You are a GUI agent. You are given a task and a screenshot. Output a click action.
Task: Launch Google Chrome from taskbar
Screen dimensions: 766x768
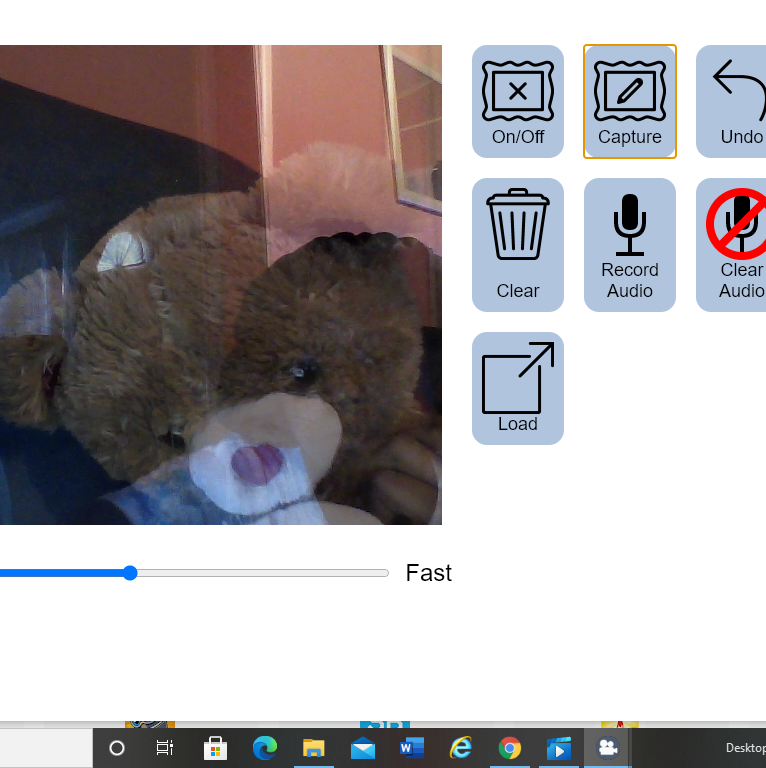510,748
